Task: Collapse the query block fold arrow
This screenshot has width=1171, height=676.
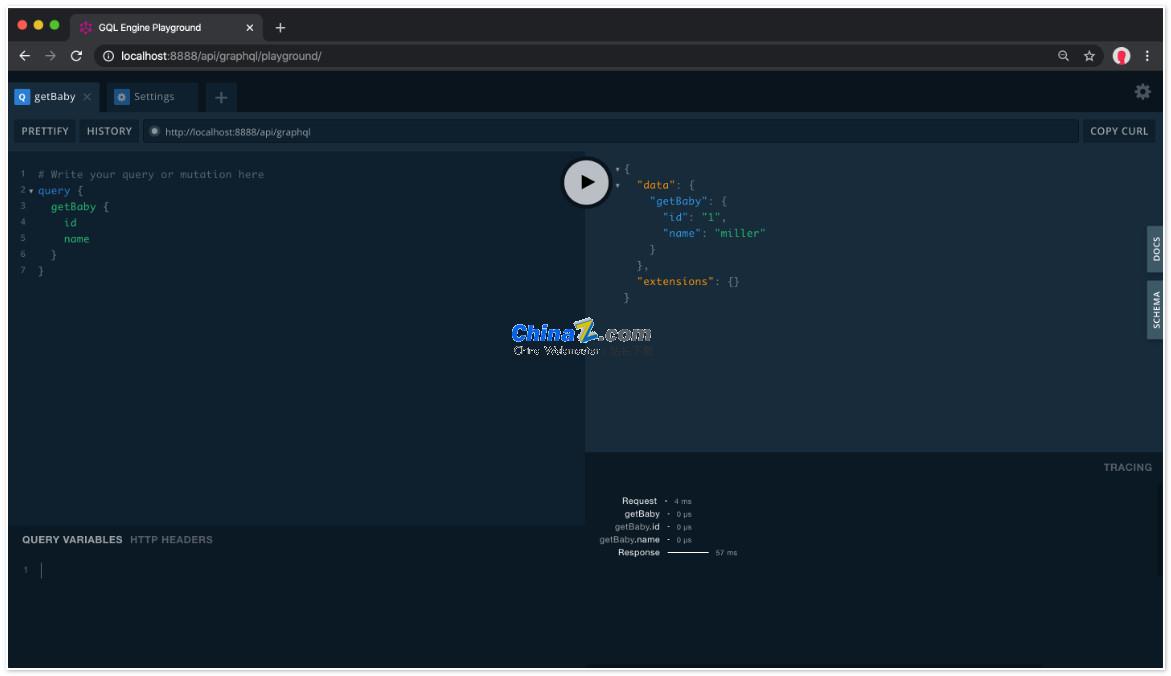Action: [31, 191]
